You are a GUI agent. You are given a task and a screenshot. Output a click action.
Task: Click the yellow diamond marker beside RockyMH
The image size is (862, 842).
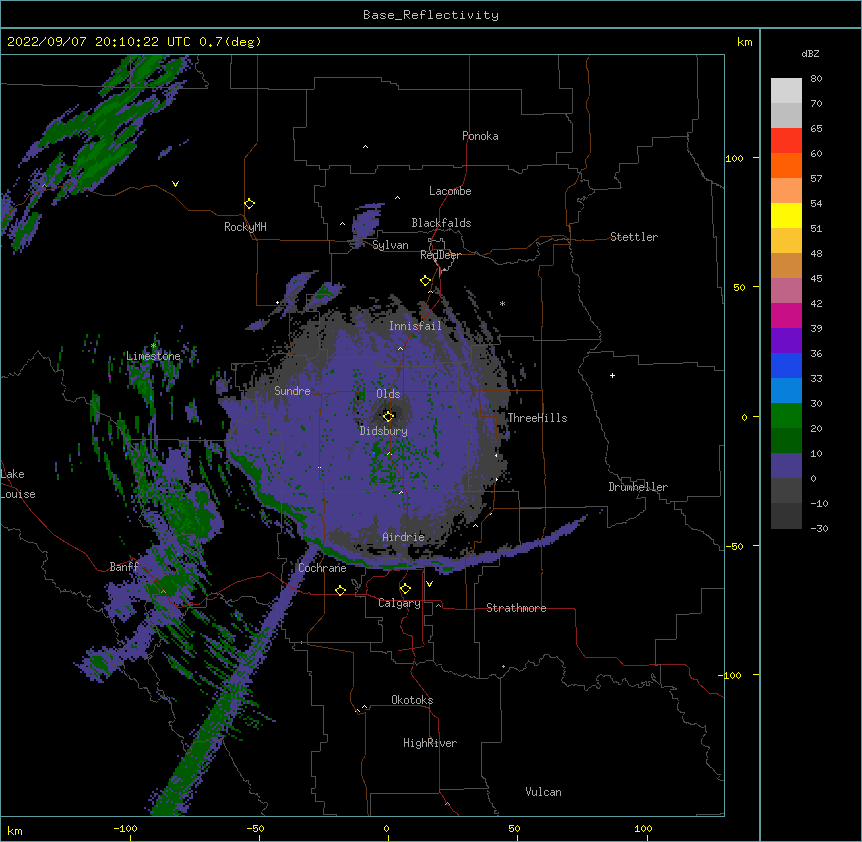[249, 204]
